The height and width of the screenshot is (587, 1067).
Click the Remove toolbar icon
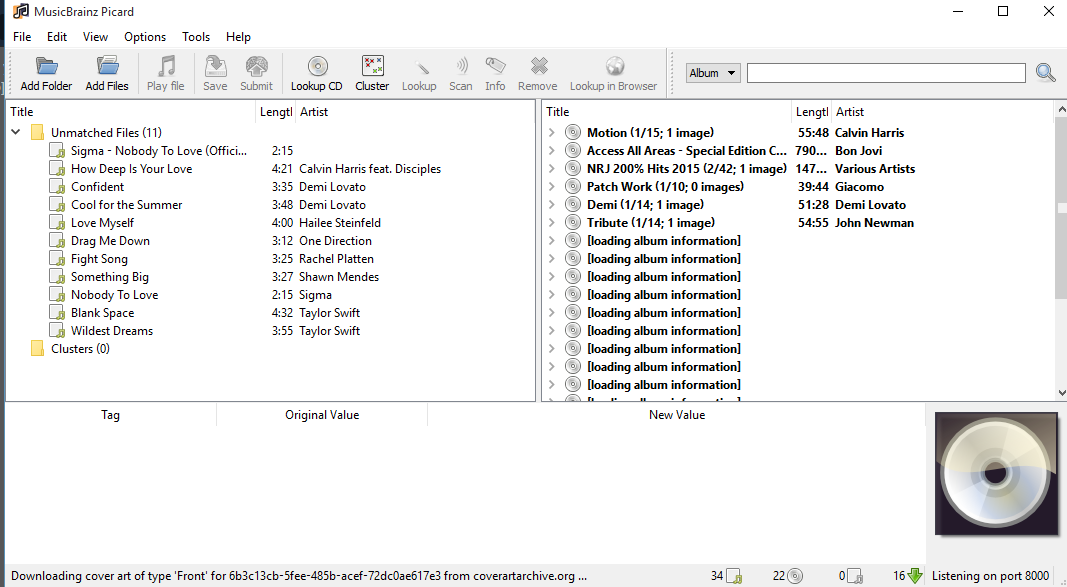[538, 66]
